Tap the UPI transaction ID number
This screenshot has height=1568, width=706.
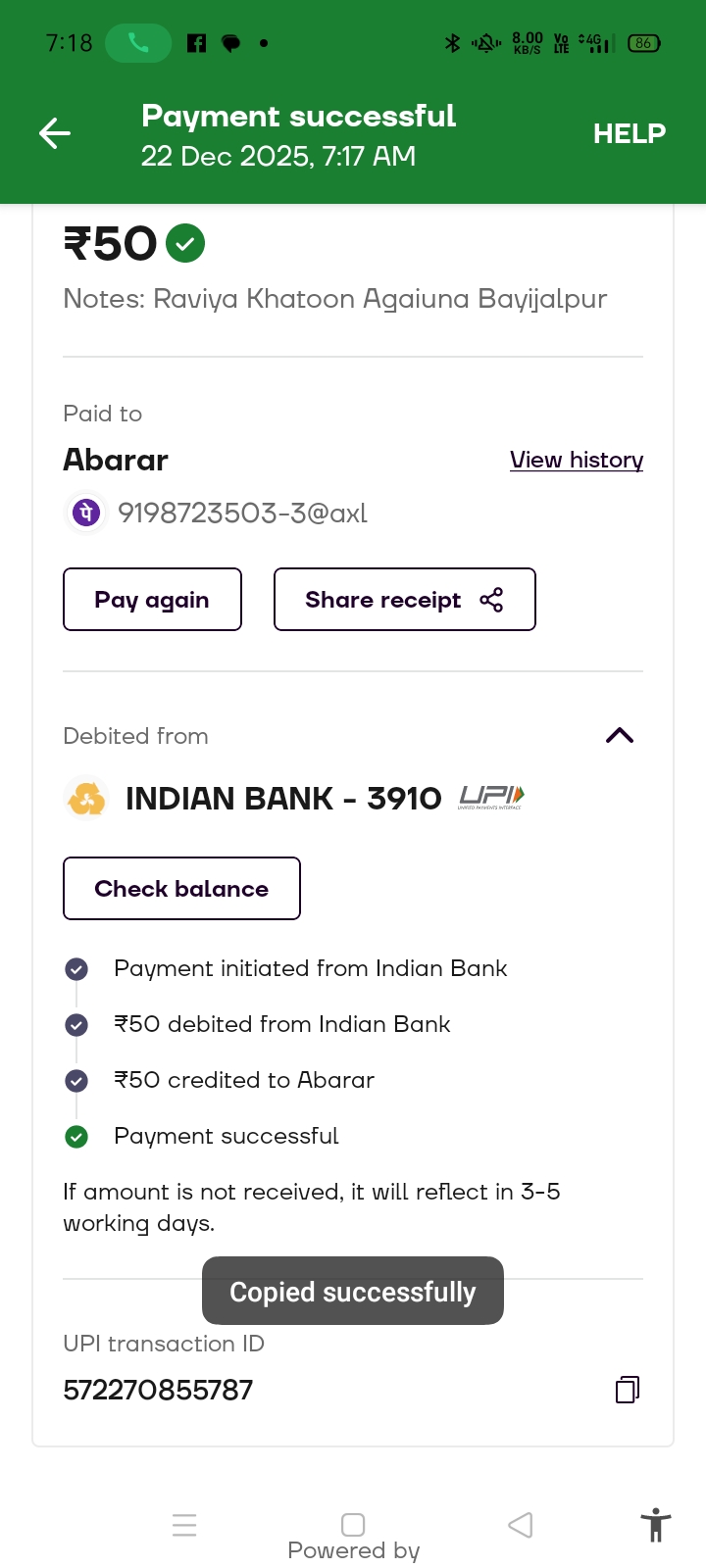(x=158, y=1390)
